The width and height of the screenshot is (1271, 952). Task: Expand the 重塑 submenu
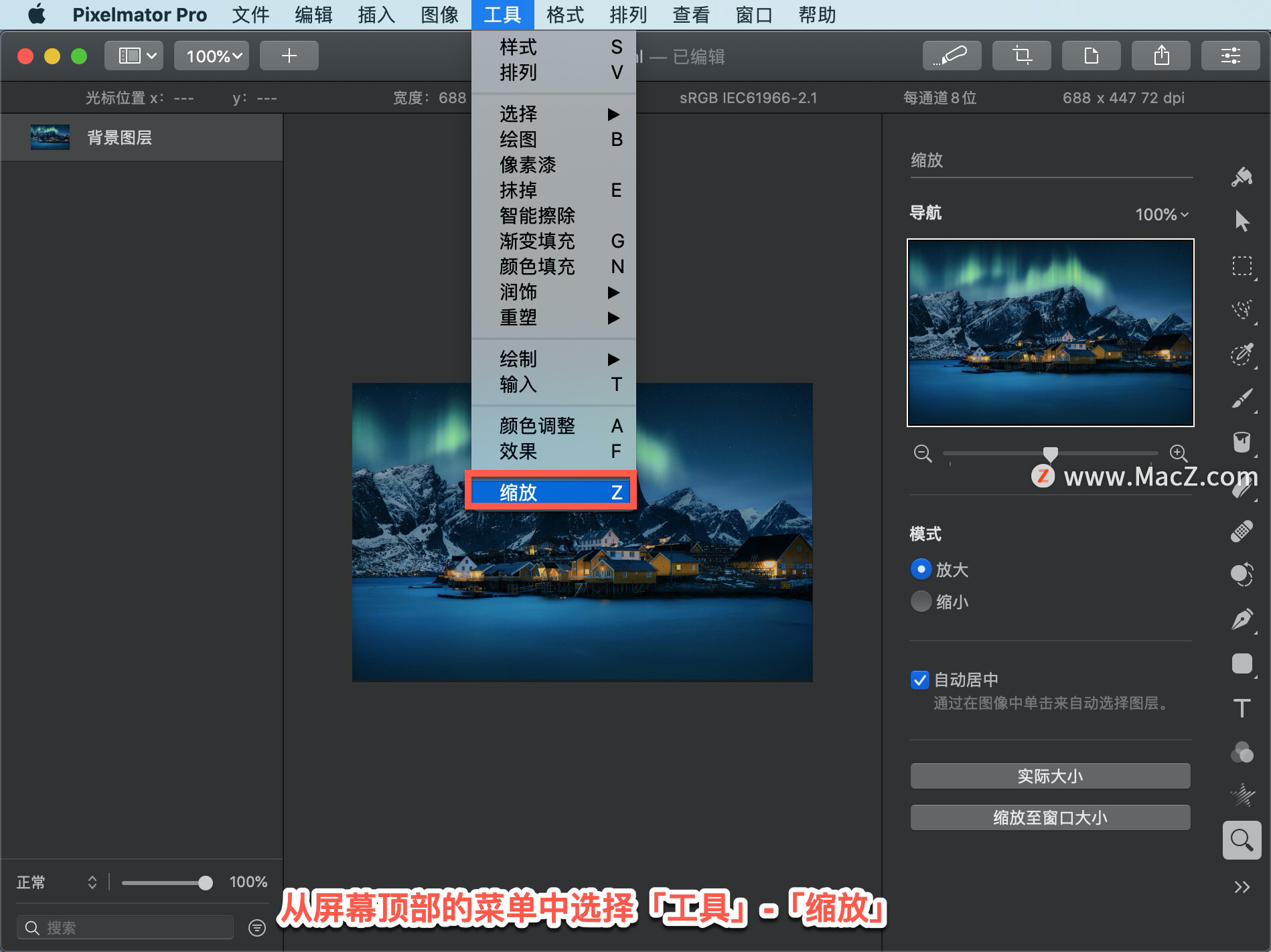point(554,317)
